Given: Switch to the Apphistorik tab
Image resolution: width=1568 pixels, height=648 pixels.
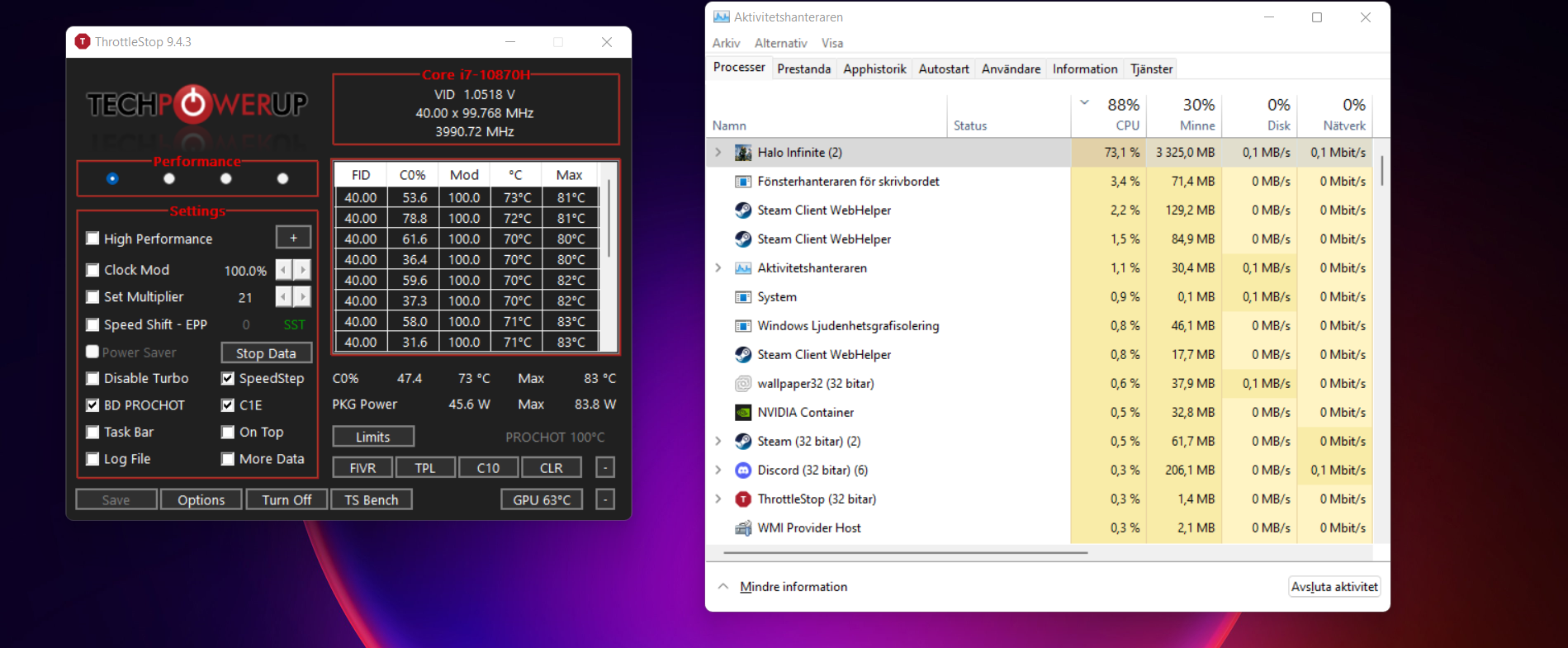Looking at the screenshot, I should point(874,69).
